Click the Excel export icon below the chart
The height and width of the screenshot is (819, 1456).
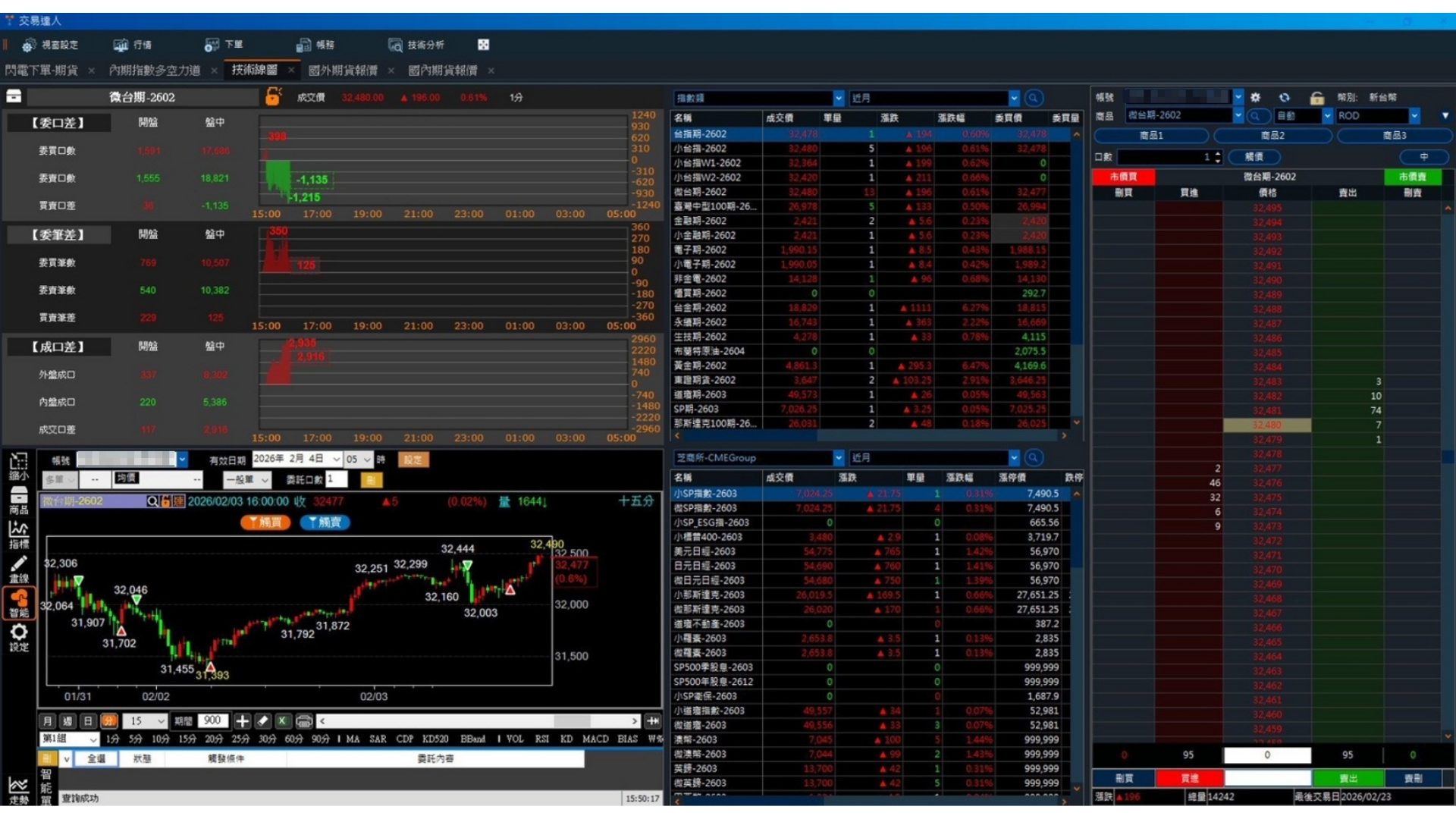coord(282,720)
